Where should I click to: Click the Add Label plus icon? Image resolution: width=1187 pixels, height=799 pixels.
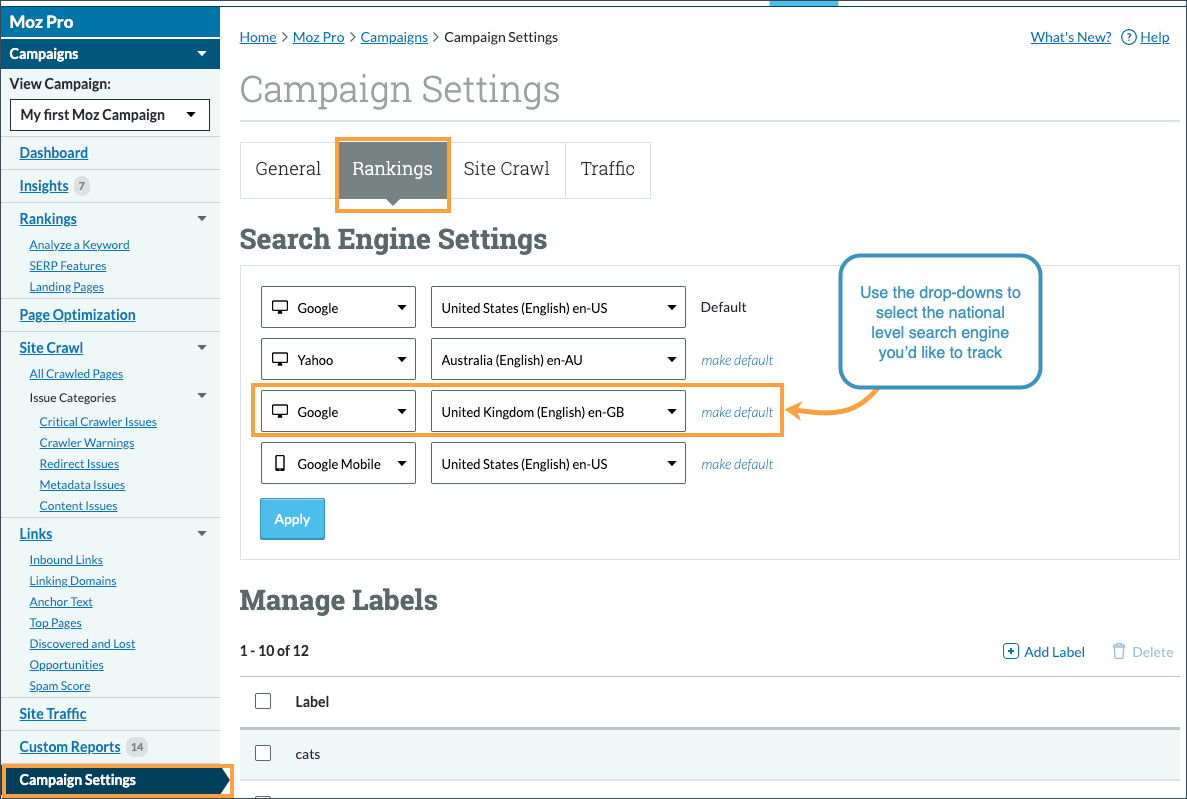pyautogui.click(x=1011, y=651)
